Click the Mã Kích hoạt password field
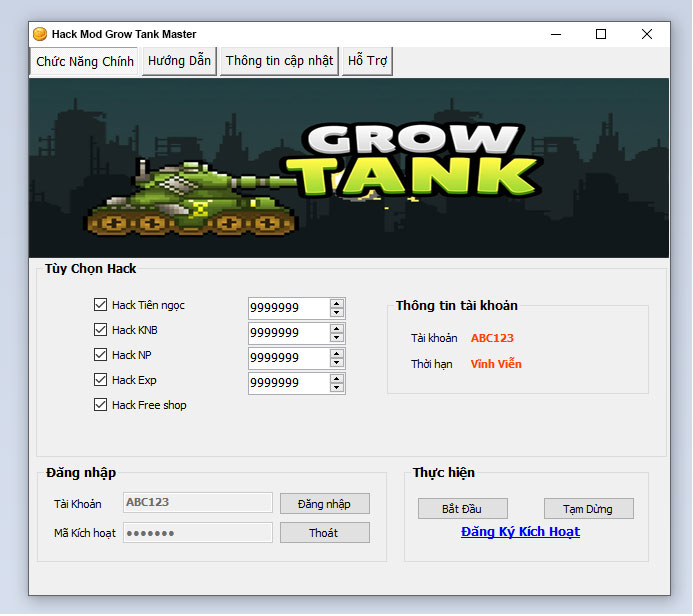Image resolution: width=693 pixels, height=616 pixels. point(198,533)
